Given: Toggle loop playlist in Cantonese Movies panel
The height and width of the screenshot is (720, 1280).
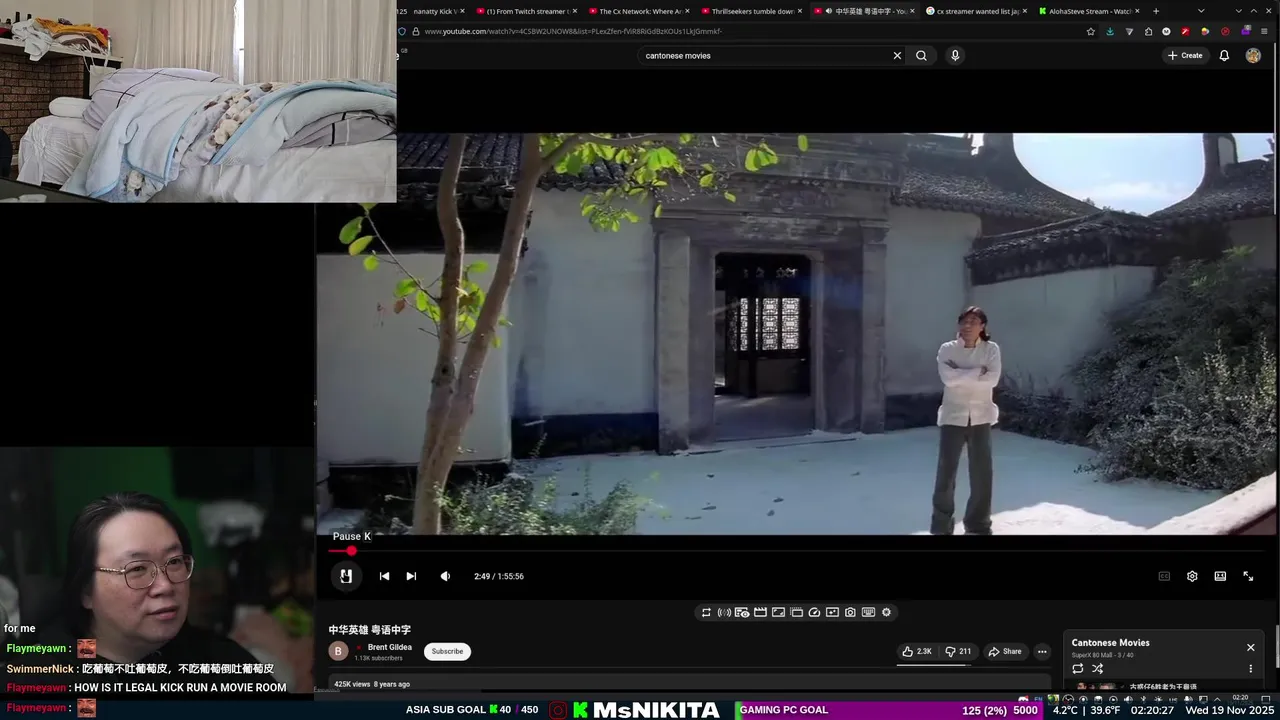Looking at the screenshot, I should [1077, 668].
